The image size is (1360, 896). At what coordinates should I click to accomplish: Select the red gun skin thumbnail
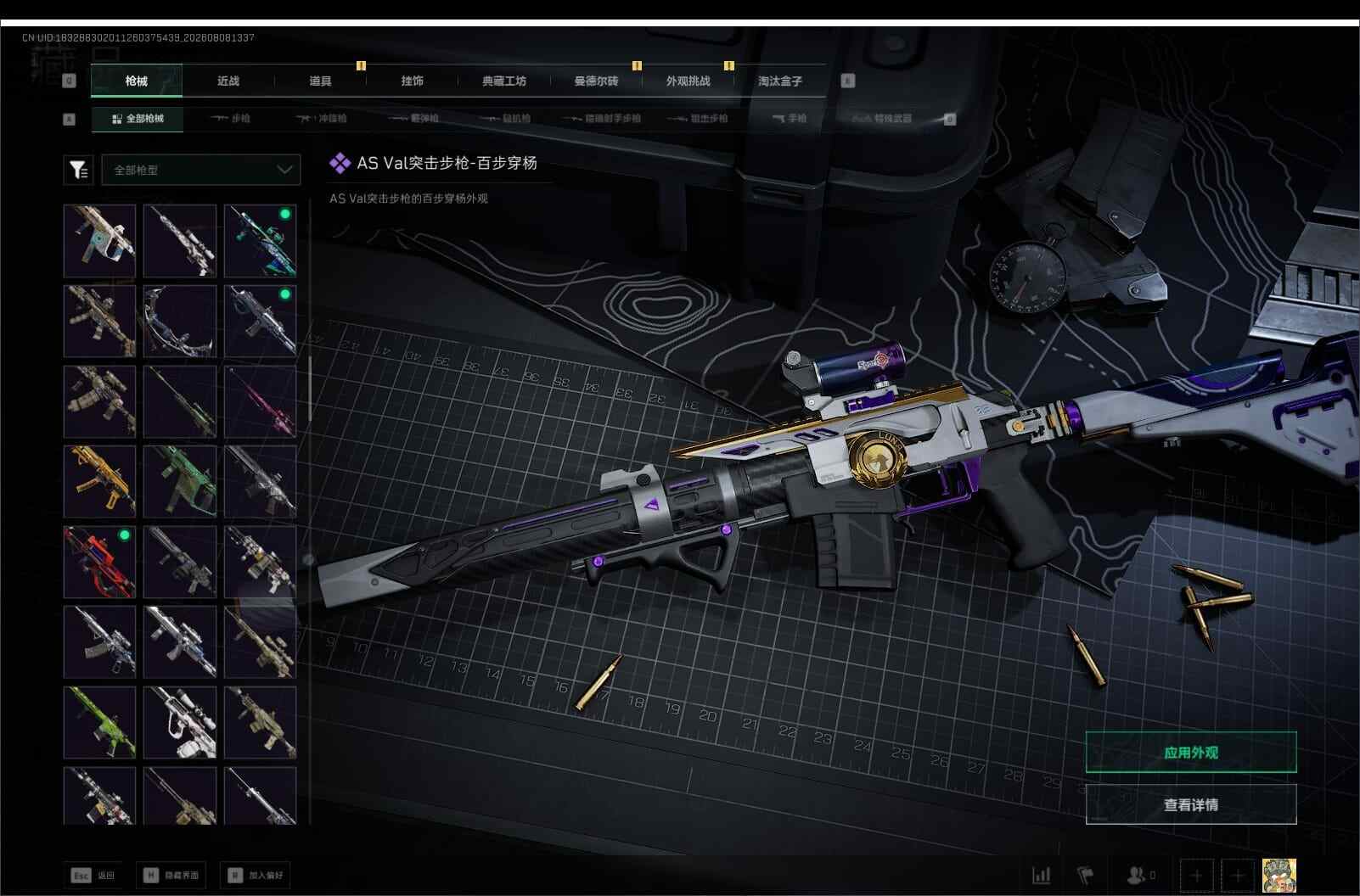click(99, 562)
